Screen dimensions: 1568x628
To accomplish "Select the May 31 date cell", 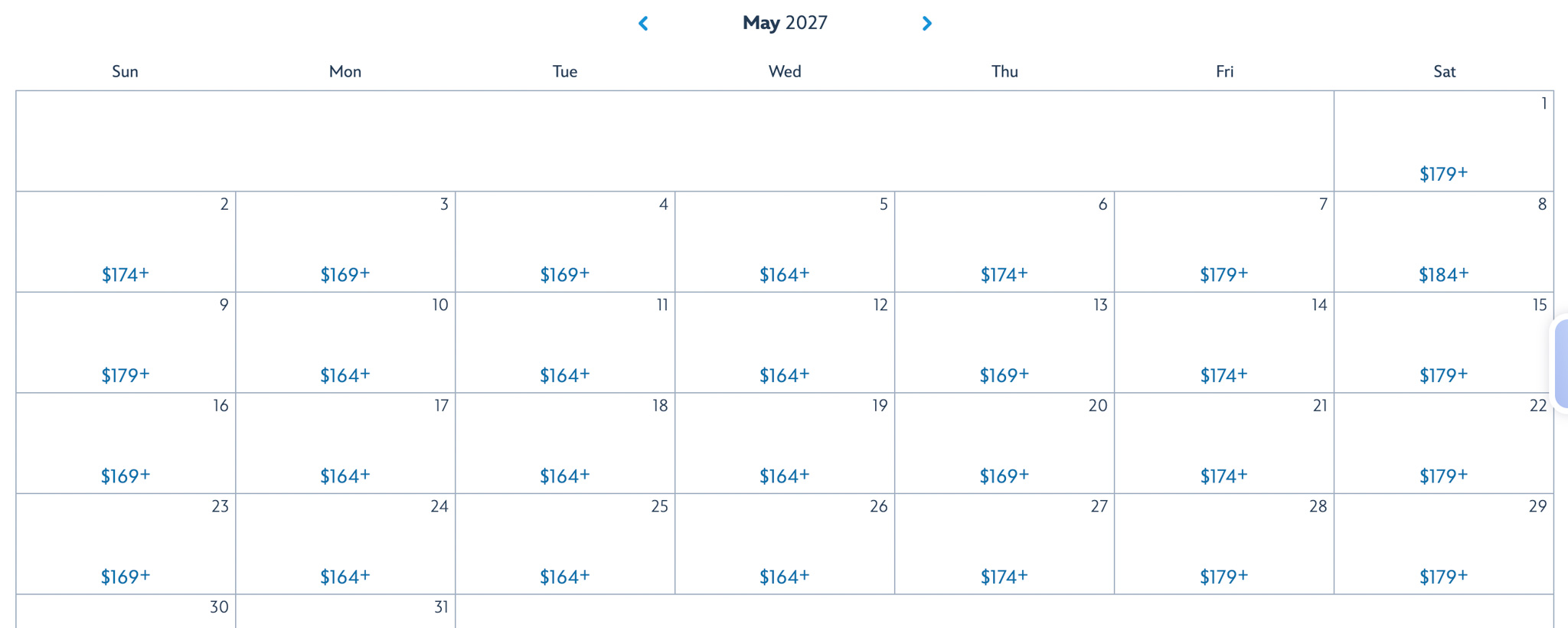I will 345,613.
